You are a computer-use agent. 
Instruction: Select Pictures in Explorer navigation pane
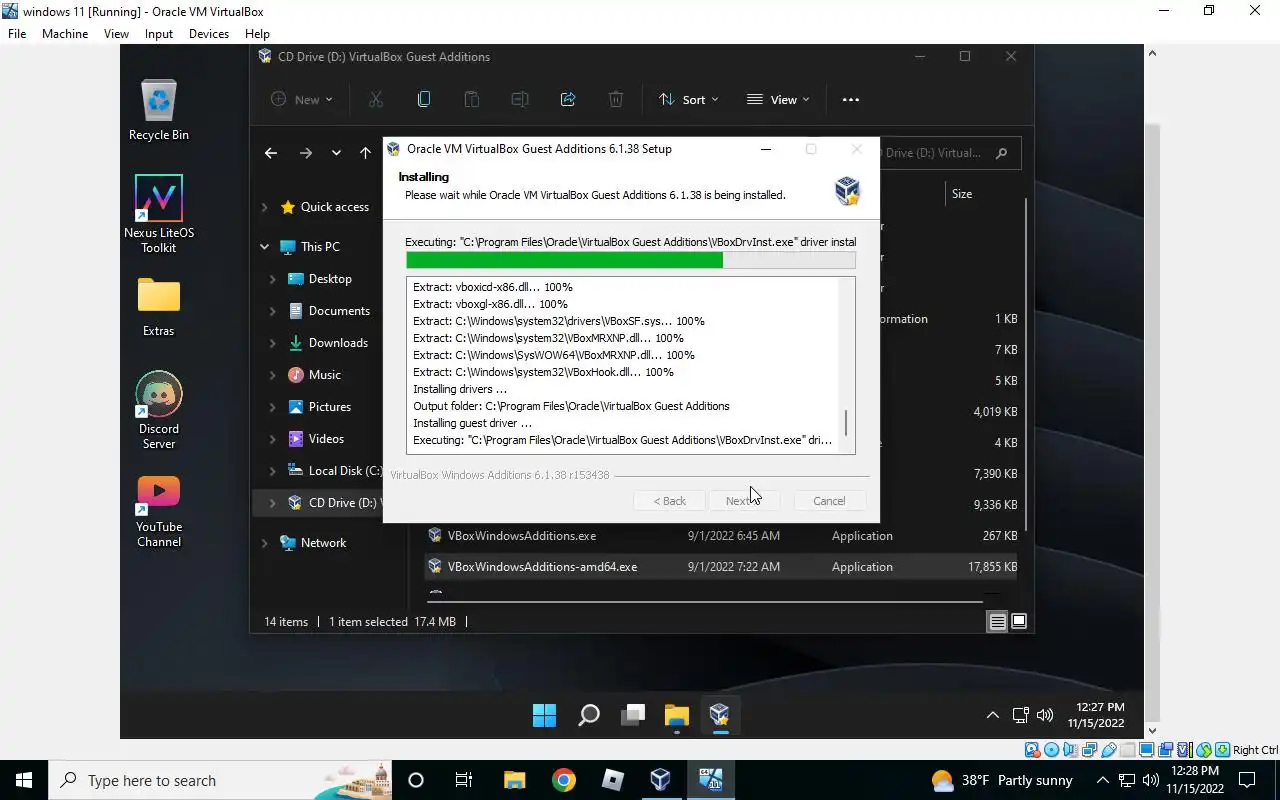tap(330, 407)
